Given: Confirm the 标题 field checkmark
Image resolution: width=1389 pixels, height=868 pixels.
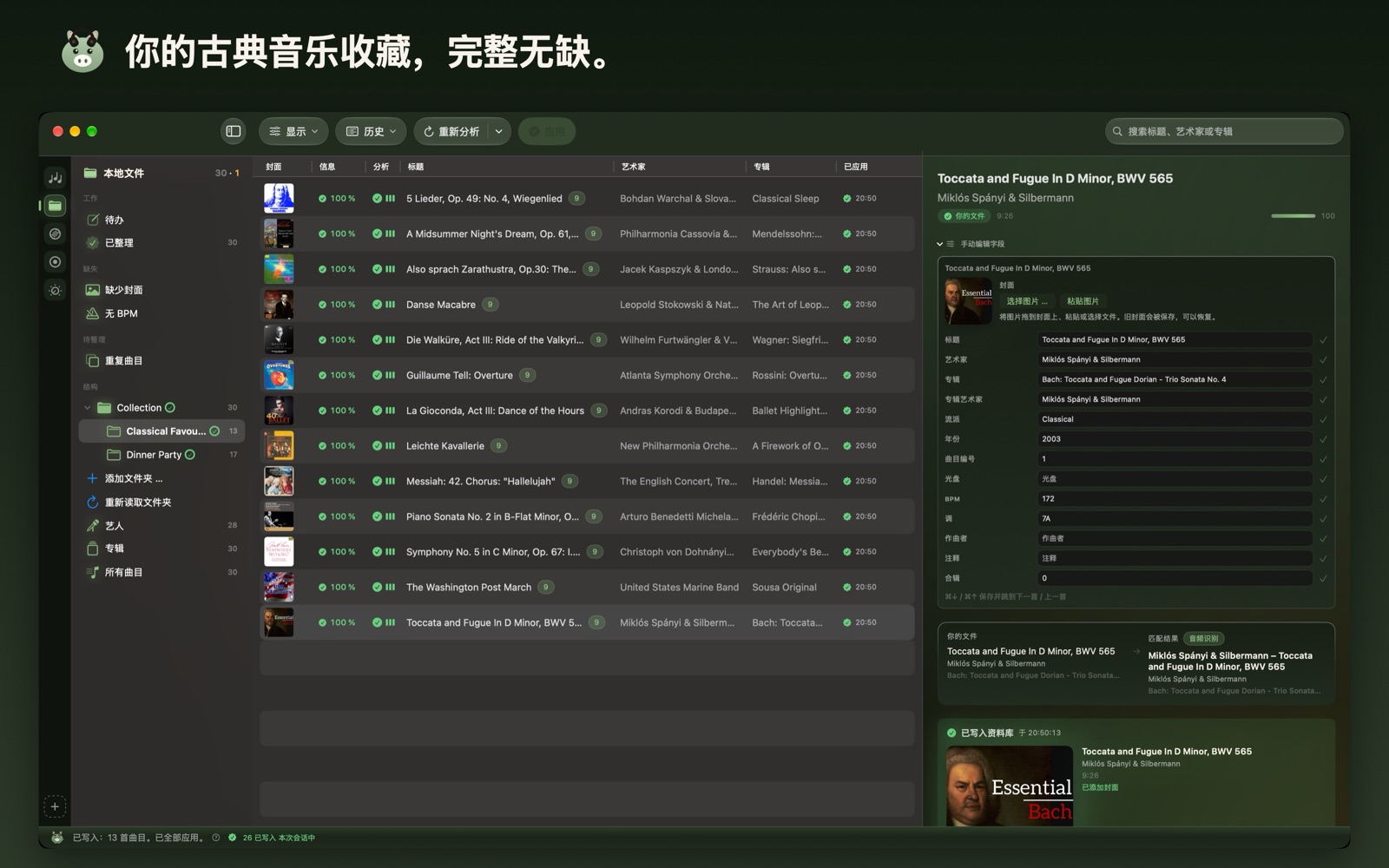Looking at the screenshot, I should point(1323,340).
